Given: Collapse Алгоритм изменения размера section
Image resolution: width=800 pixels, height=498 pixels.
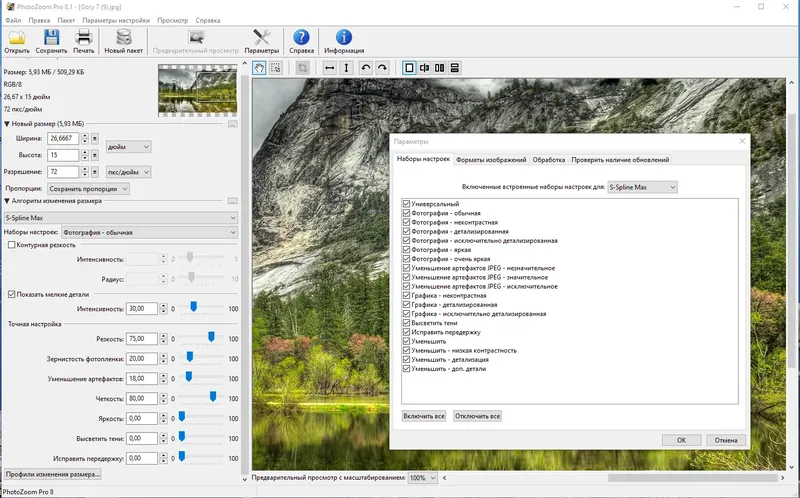Looking at the screenshot, I should pyautogui.click(x=7, y=201).
